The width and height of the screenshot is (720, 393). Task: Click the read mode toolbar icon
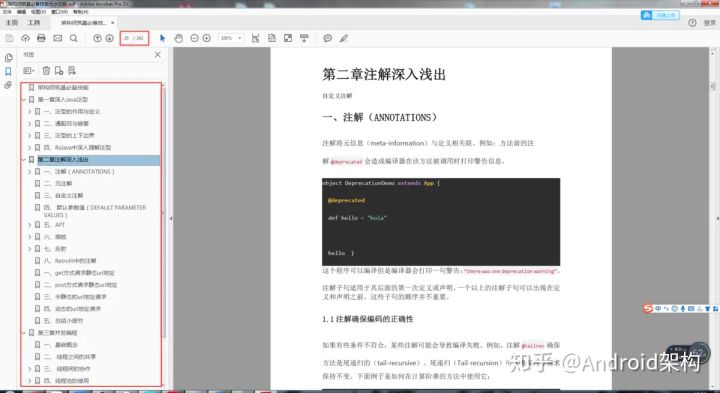coord(304,38)
